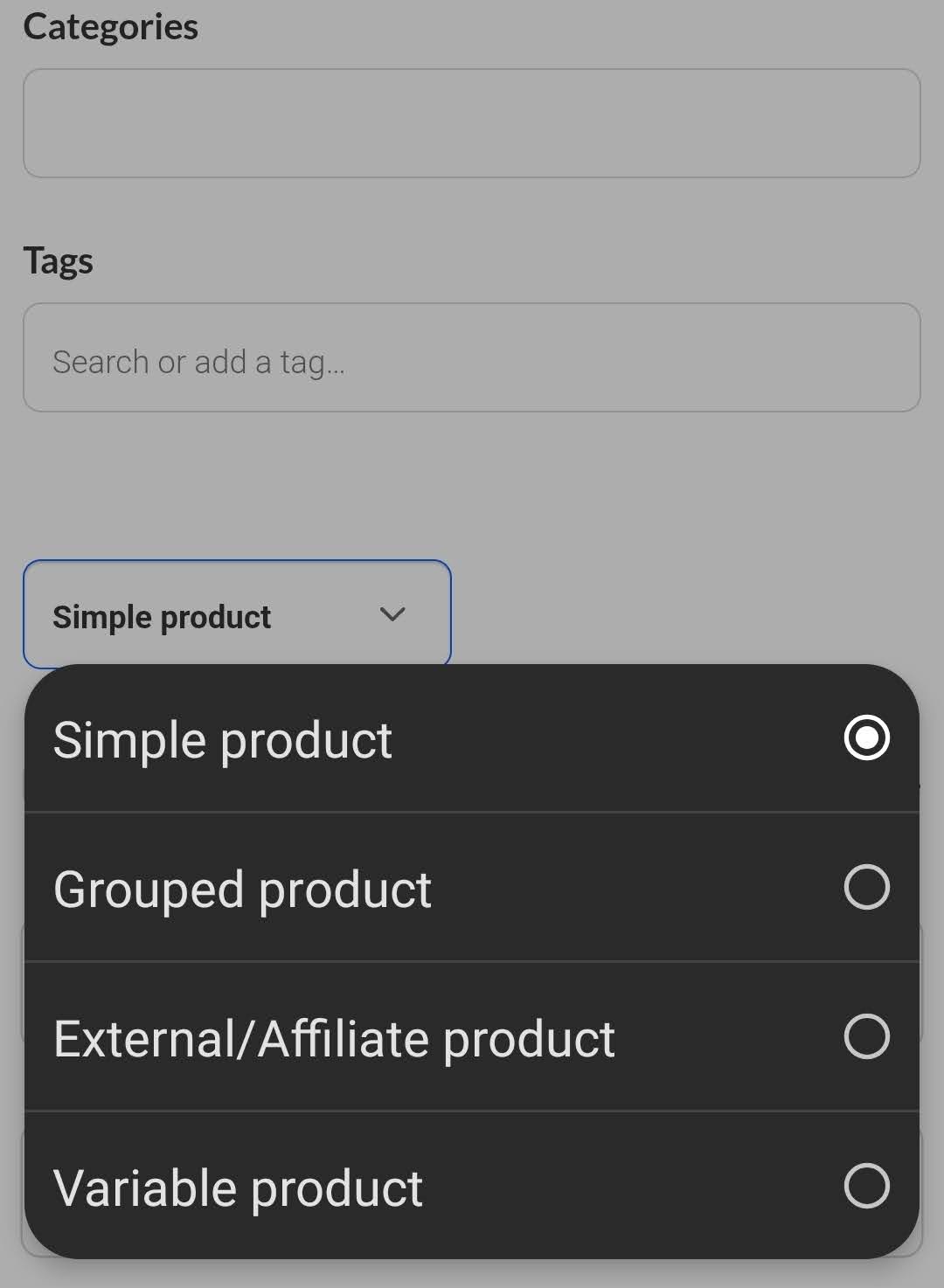The width and height of the screenshot is (944, 1288).
Task: Pick "External/Affiliate product" text from the list
Action: (334, 1039)
